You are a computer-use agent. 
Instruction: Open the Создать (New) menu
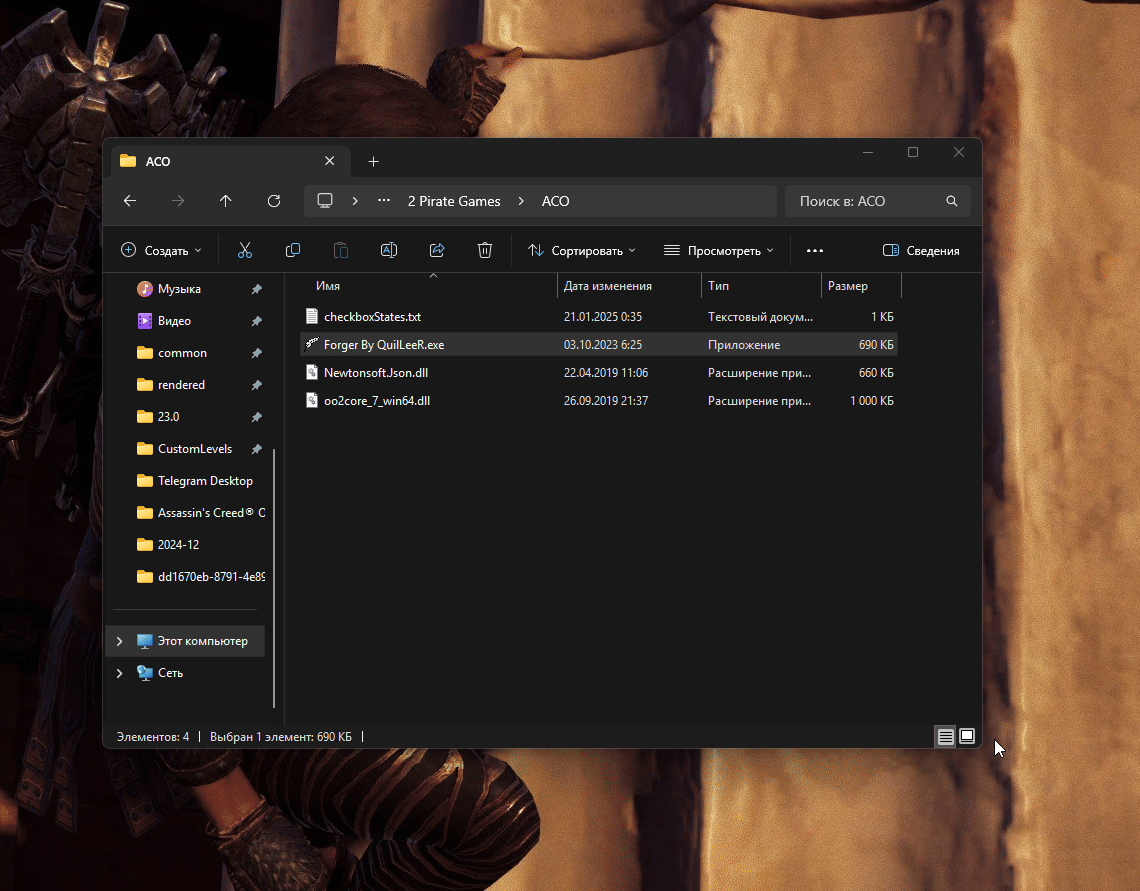pos(161,250)
